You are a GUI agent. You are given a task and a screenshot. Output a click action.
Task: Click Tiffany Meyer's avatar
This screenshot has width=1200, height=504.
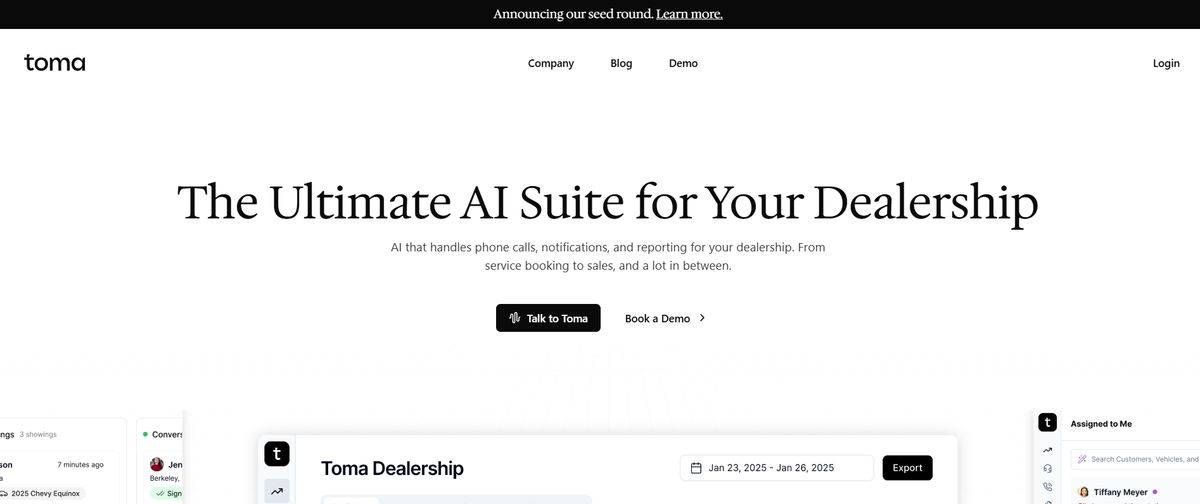coord(1083,492)
